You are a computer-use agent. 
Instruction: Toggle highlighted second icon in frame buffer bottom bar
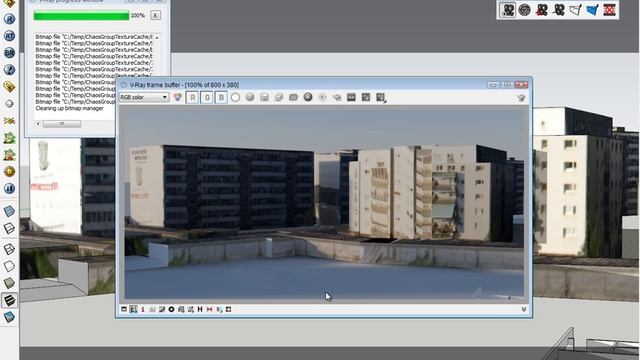pos(133,309)
